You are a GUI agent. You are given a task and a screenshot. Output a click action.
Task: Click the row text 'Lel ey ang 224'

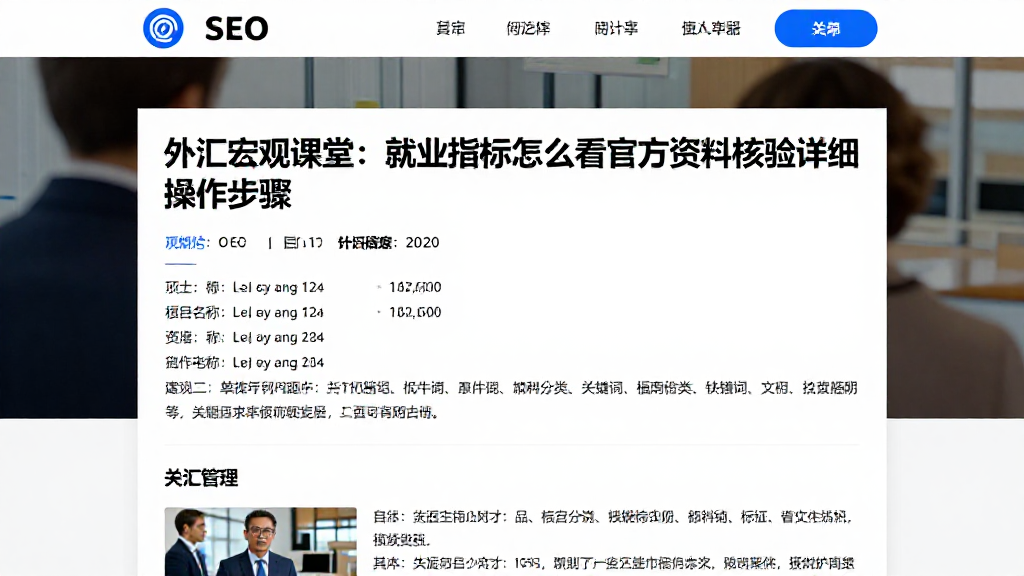coord(278,338)
